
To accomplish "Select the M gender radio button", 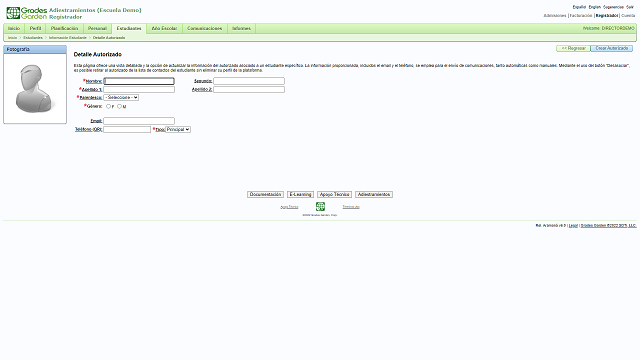I will pyautogui.click(x=120, y=107).
